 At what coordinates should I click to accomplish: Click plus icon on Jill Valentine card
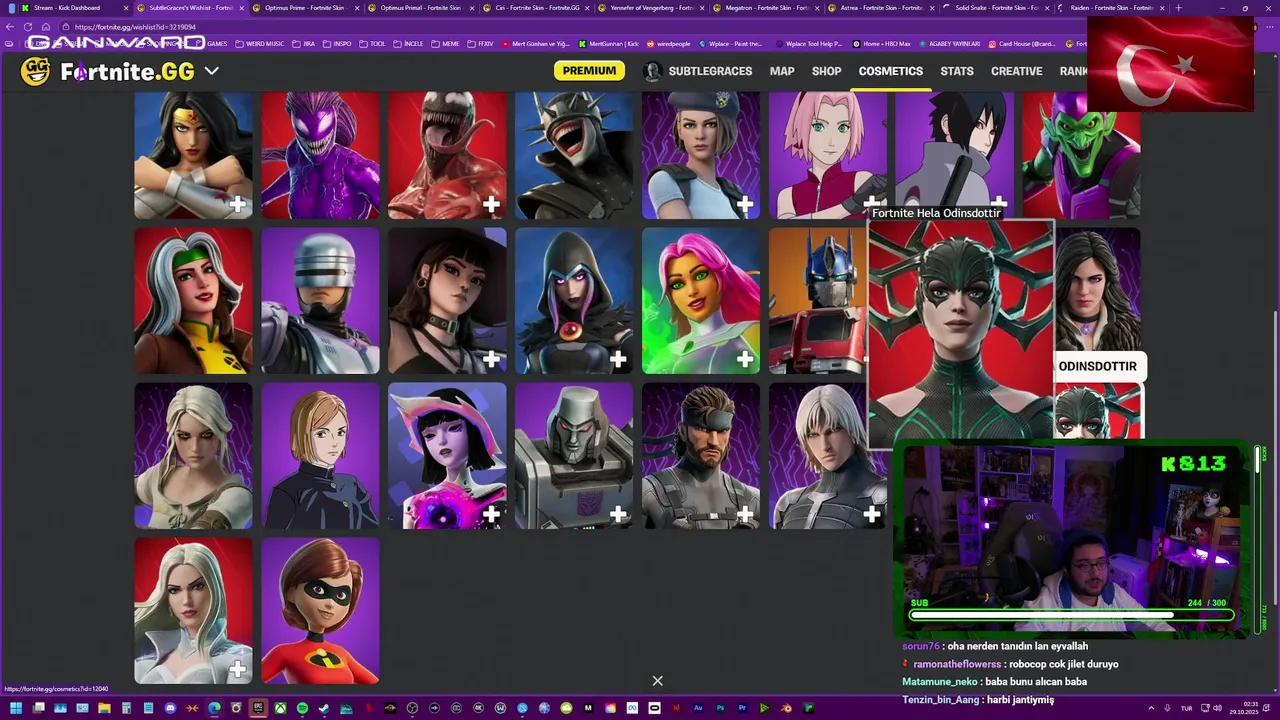pos(745,204)
